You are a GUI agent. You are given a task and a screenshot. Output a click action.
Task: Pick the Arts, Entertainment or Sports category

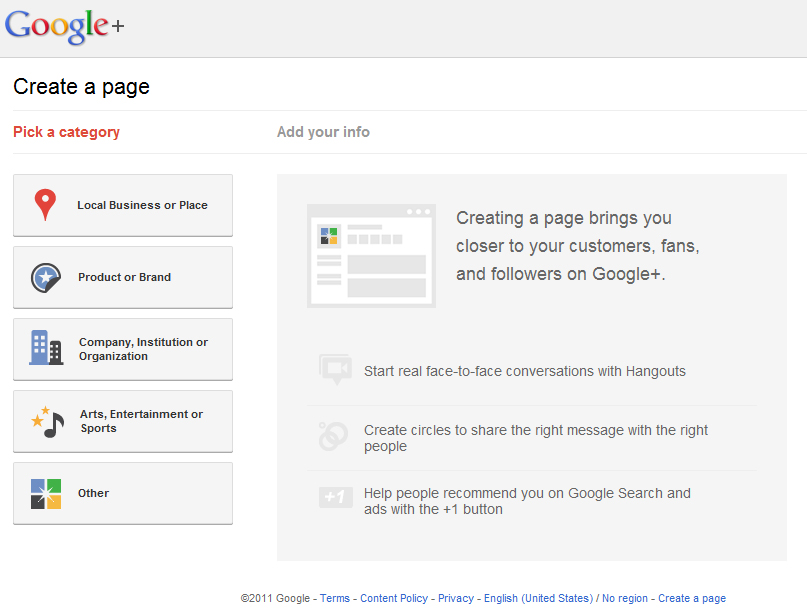point(123,421)
